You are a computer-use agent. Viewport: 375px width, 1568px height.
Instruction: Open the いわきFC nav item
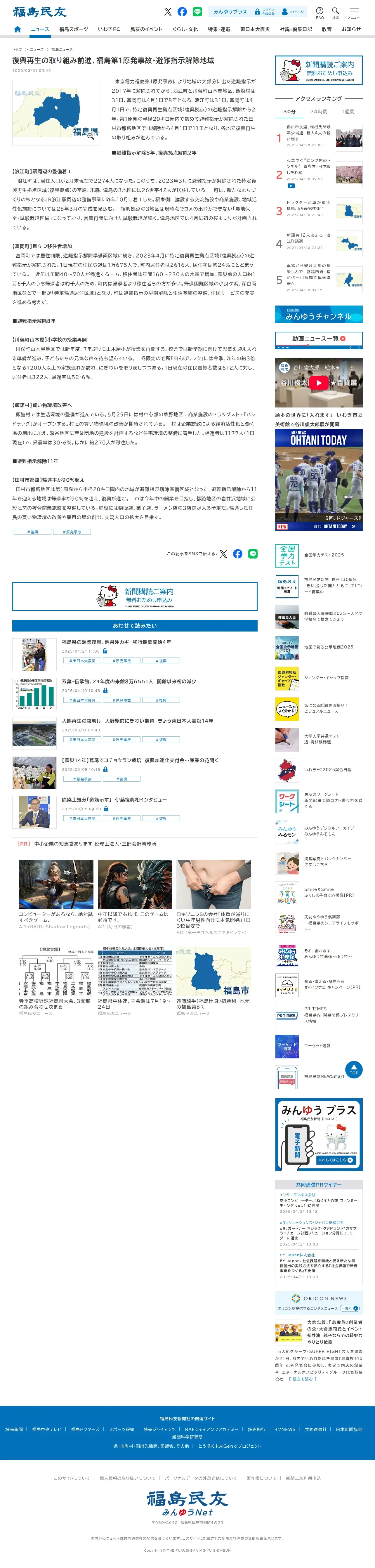pyautogui.click(x=109, y=29)
